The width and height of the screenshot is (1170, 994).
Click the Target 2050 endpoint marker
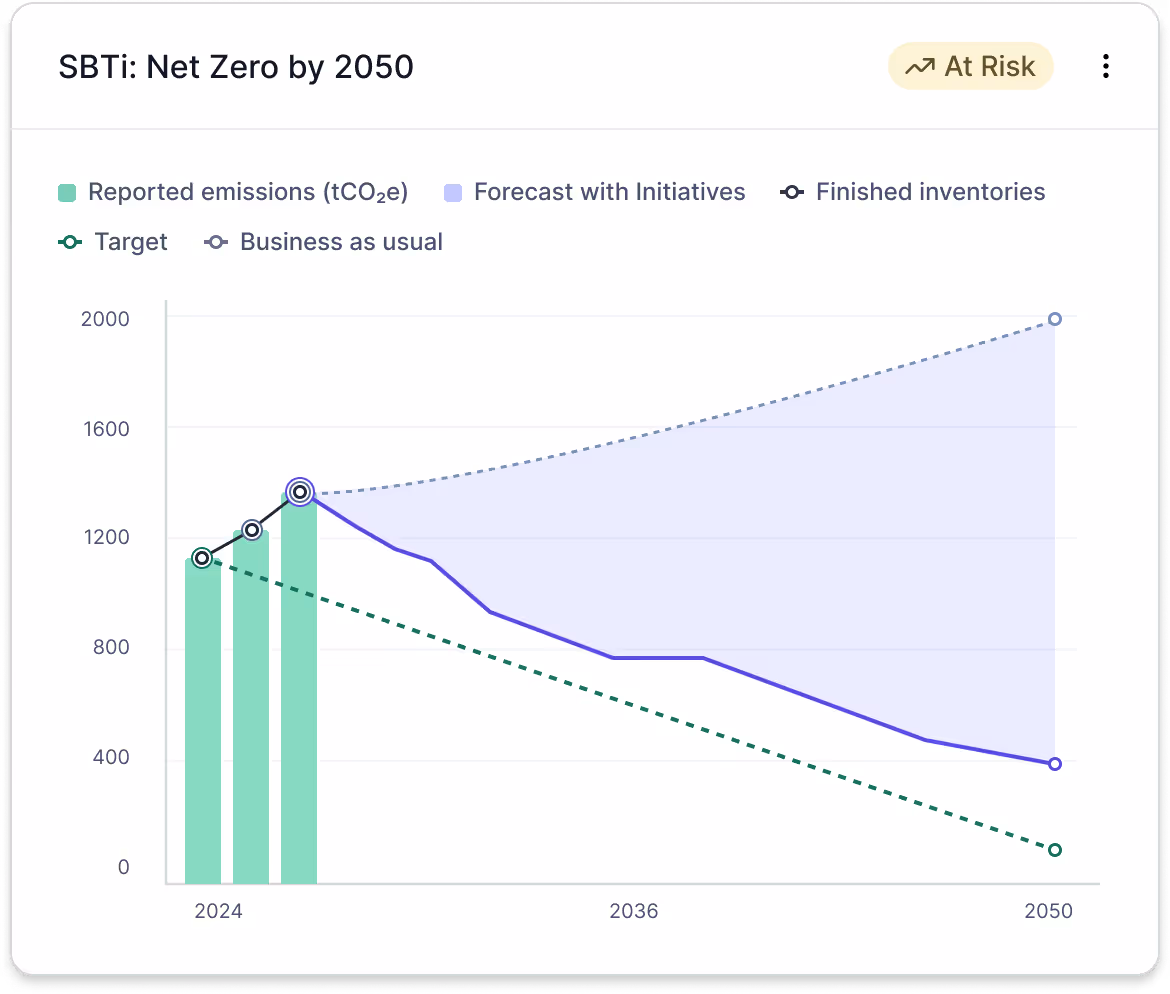pyautogui.click(x=1055, y=850)
